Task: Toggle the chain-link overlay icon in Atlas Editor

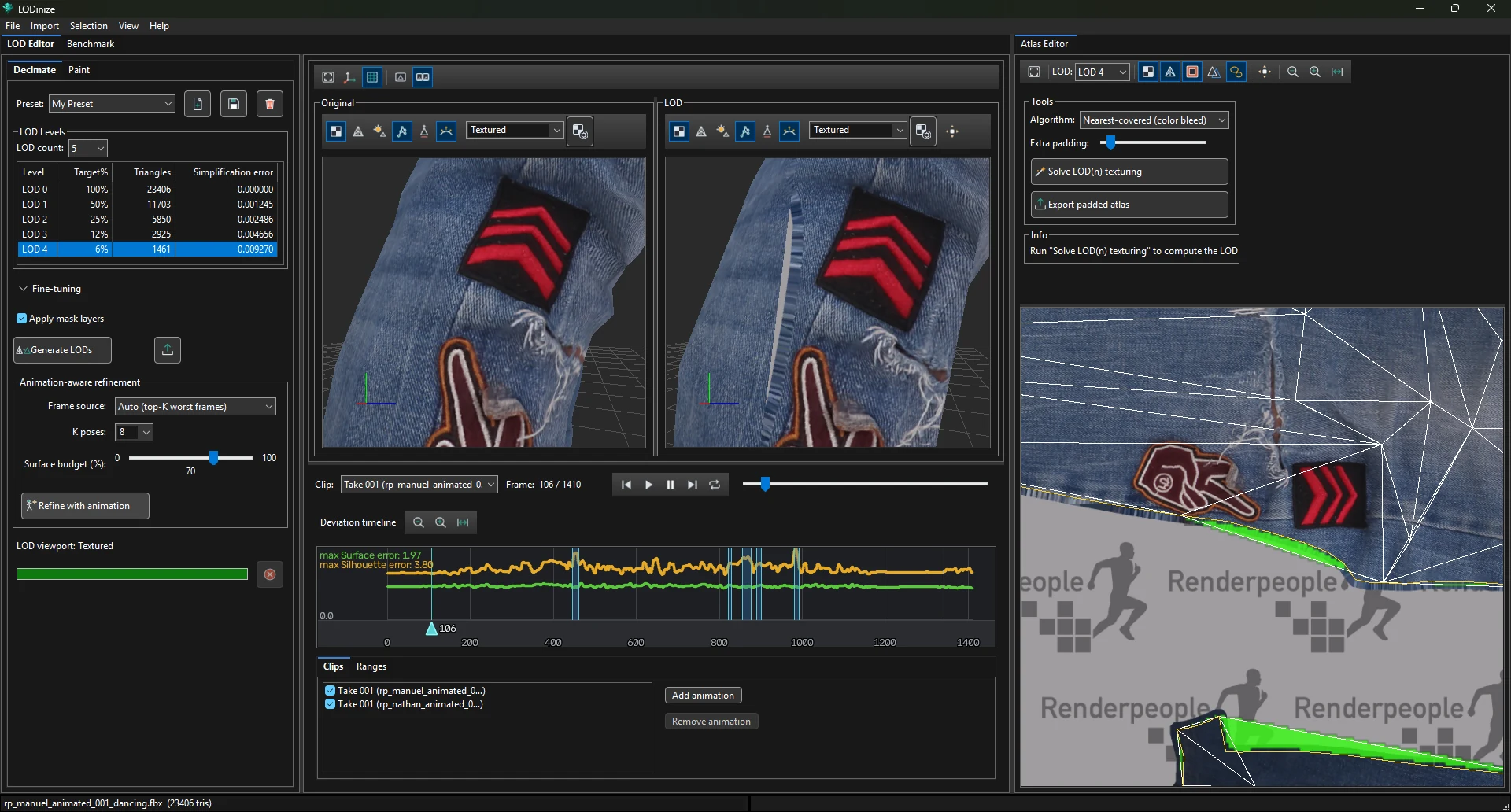Action: tap(1236, 72)
